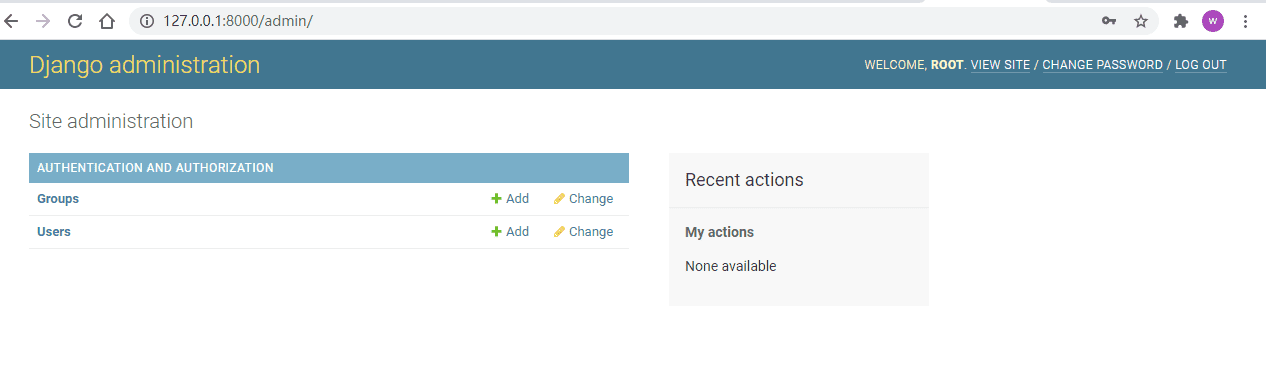
Task: Click the saved password key icon
Action: [x=1109, y=21]
